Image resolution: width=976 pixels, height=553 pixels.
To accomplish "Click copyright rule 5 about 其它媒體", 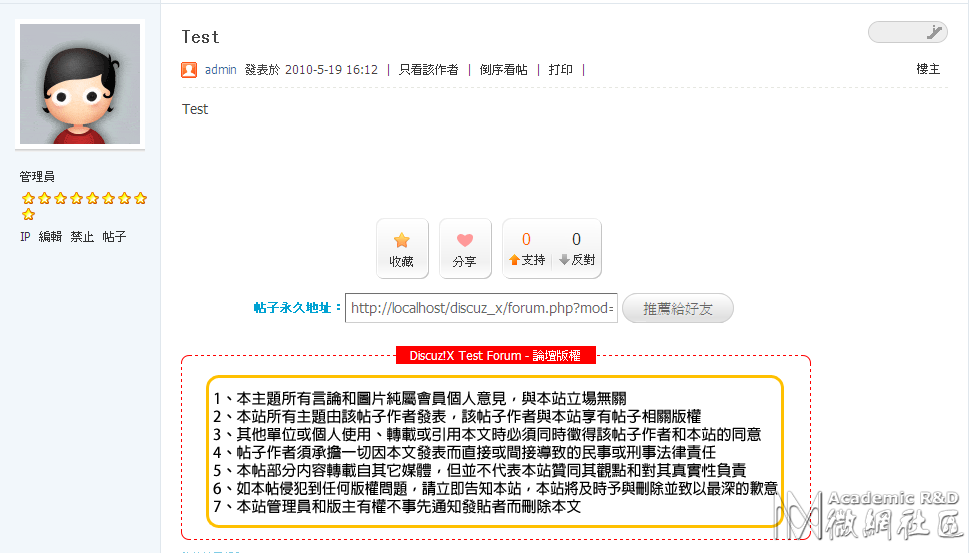I will (479, 471).
